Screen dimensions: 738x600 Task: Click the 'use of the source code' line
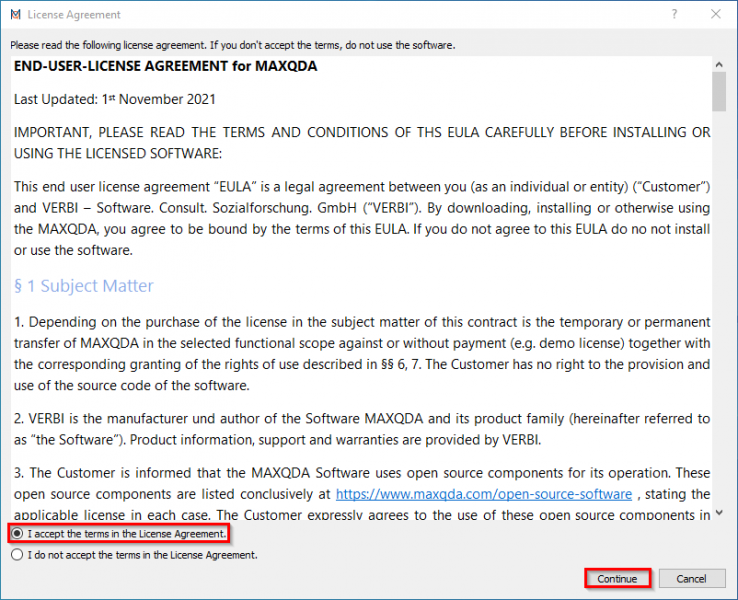pyautogui.click(x=132, y=385)
